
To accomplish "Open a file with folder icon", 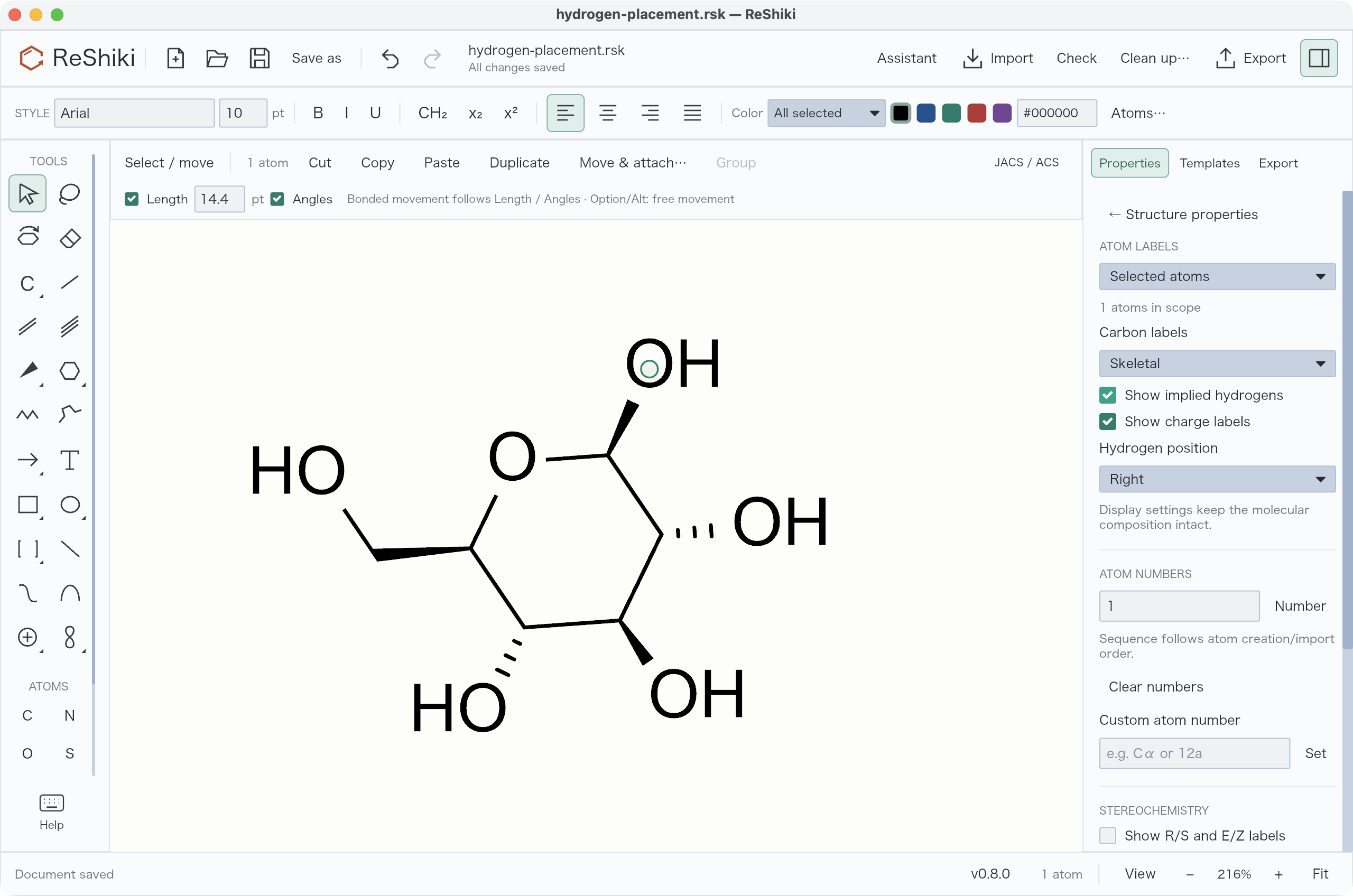I will pyautogui.click(x=217, y=58).
